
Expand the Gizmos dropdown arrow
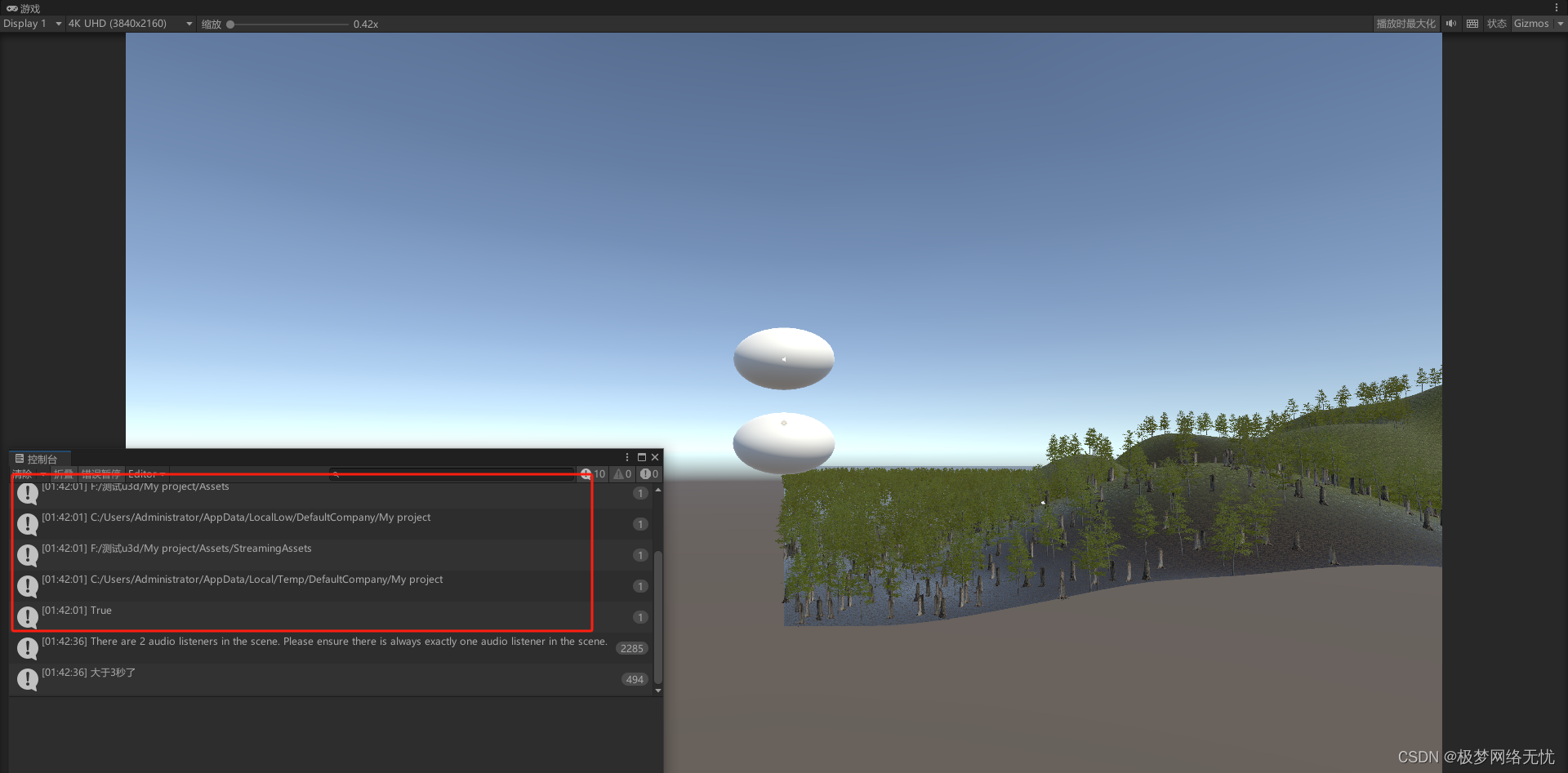pos(1560,24)
